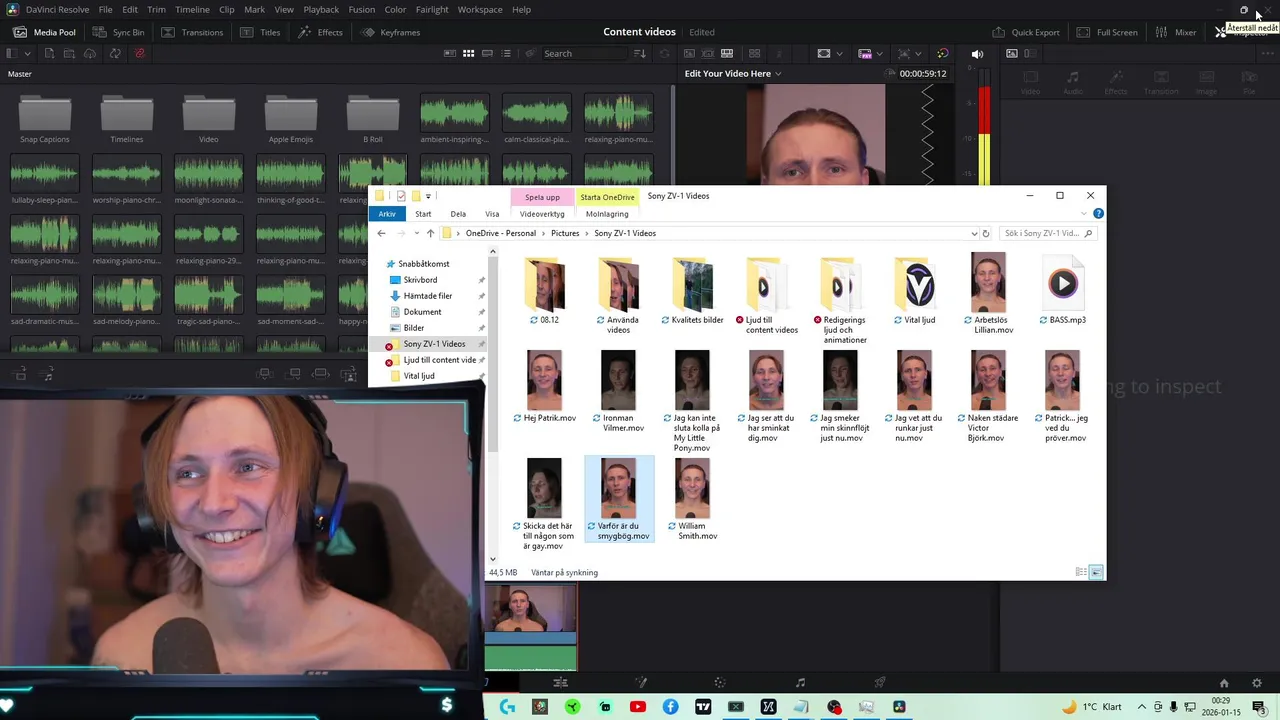Open the Deliver rocket page
This screenshot has height=720, width=1280.
pos(880,683)
